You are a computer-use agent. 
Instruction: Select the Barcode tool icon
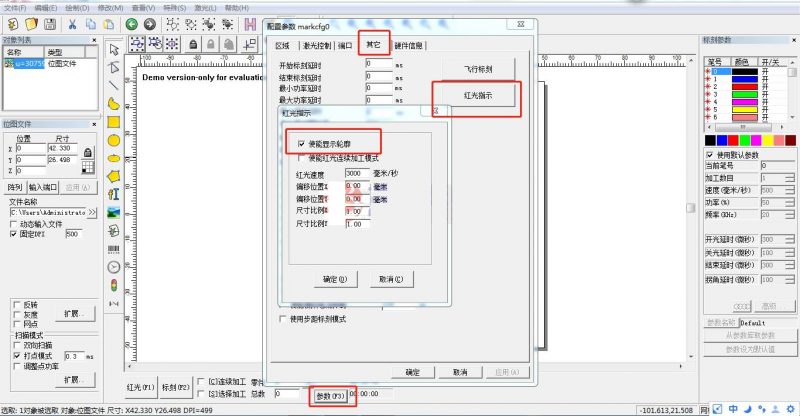pos(114,249)
